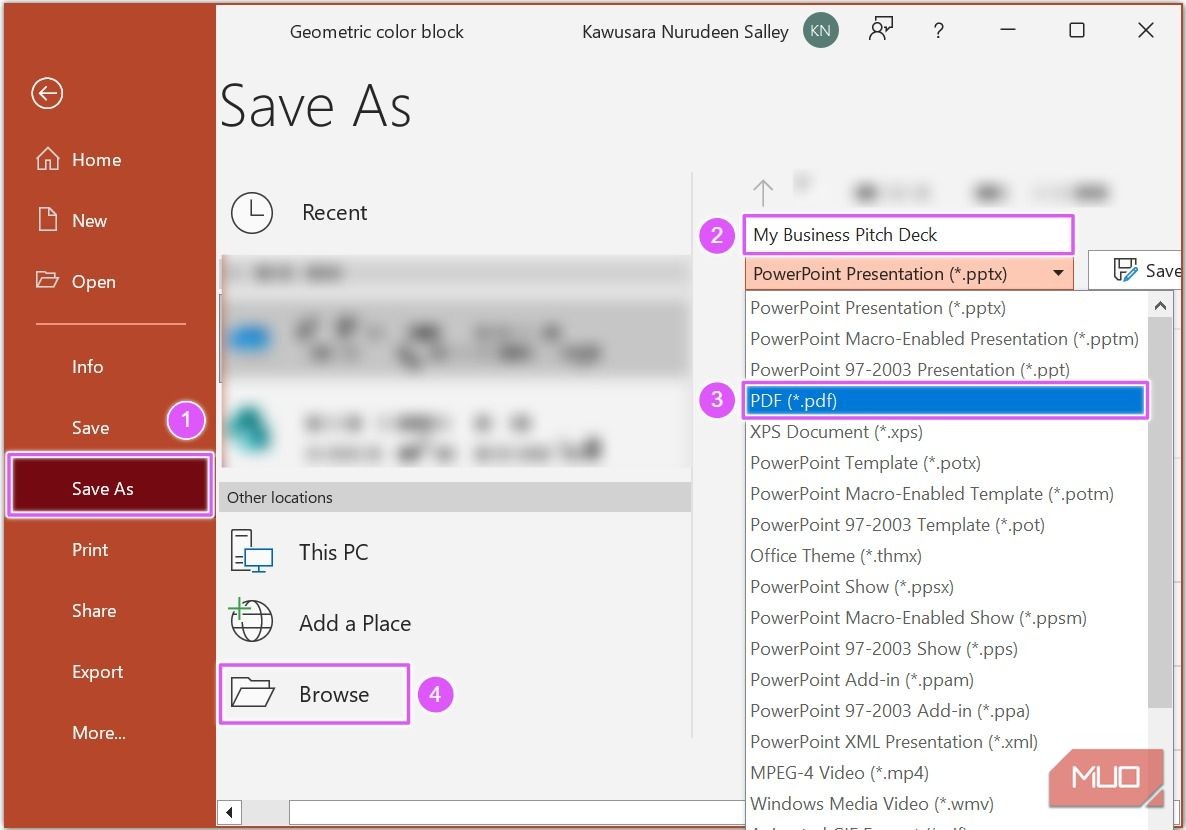Click More... in the sidebar

(x=99, y=733)
